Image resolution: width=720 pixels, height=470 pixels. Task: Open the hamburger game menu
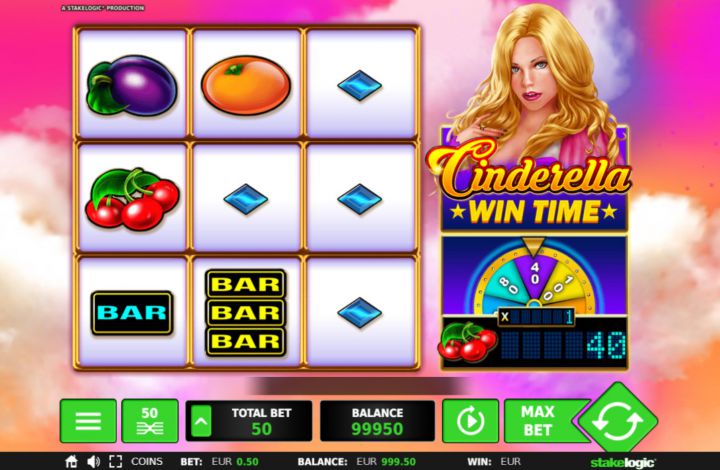point(88,421)
